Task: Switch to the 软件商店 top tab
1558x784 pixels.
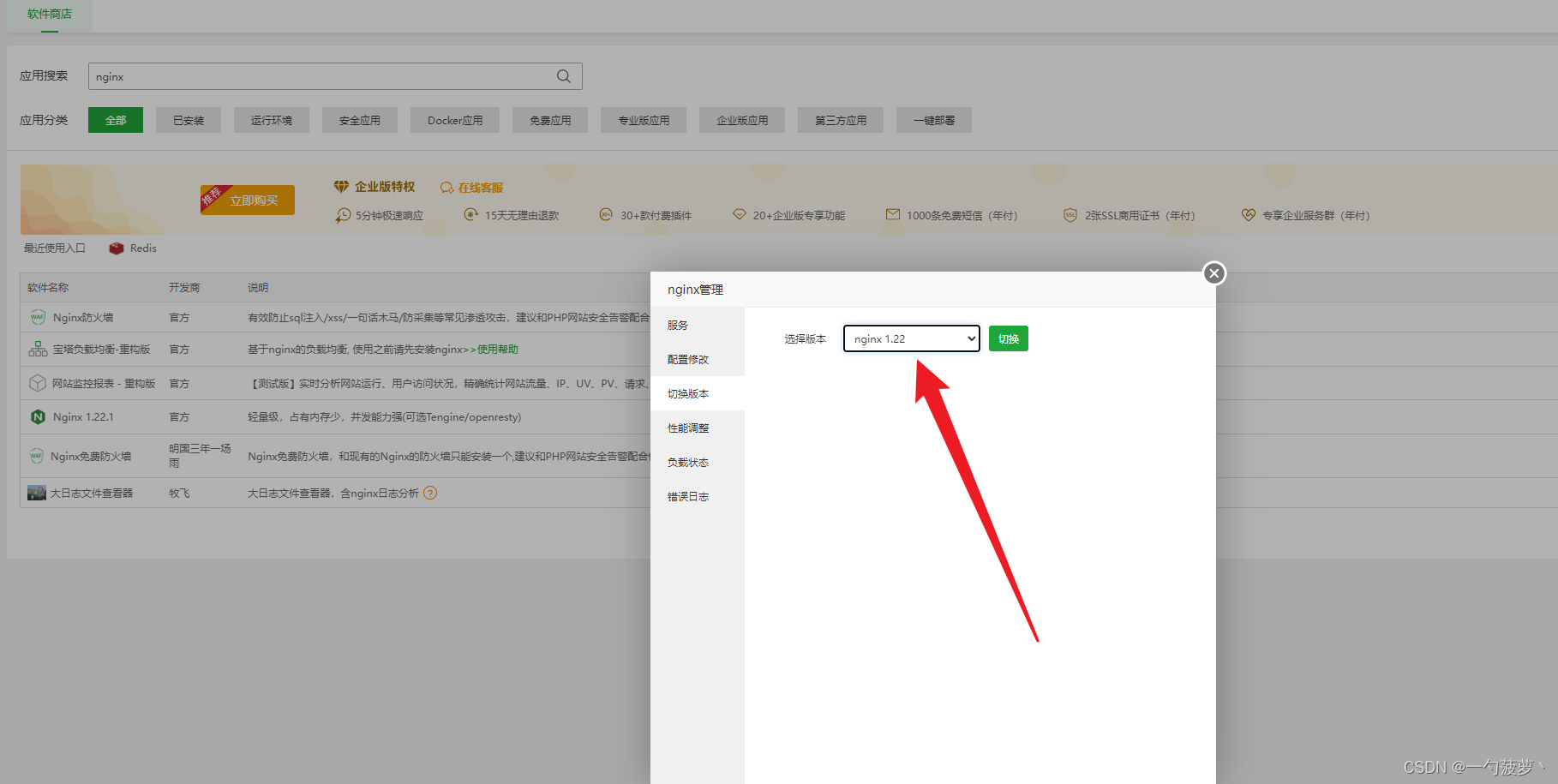Action: click(x=50, y=15)
